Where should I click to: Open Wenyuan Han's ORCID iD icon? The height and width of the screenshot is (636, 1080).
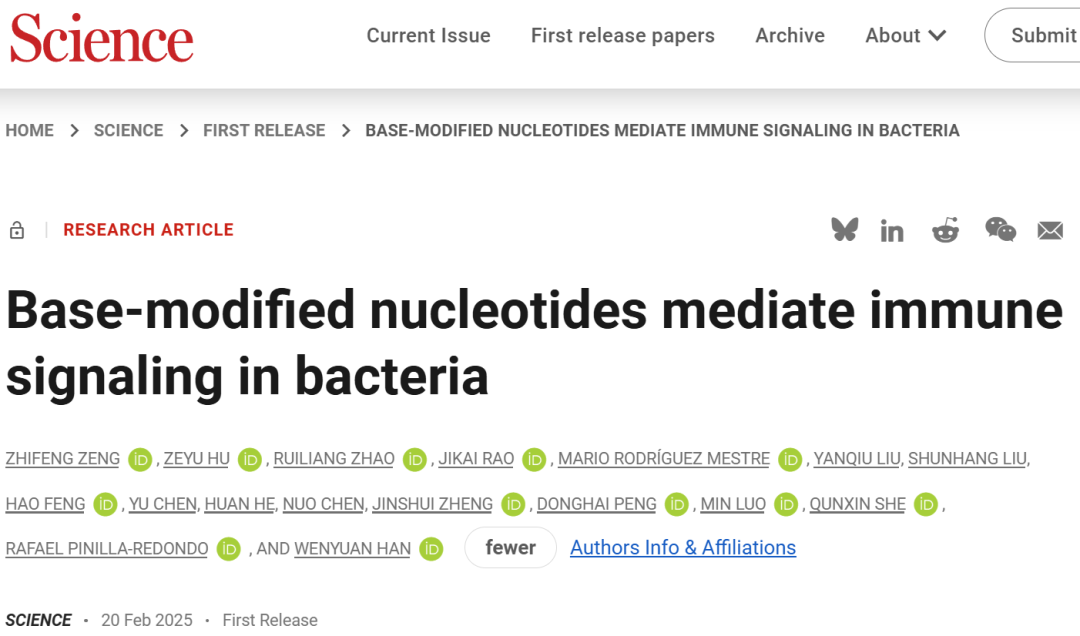click(x=431, y=548)
